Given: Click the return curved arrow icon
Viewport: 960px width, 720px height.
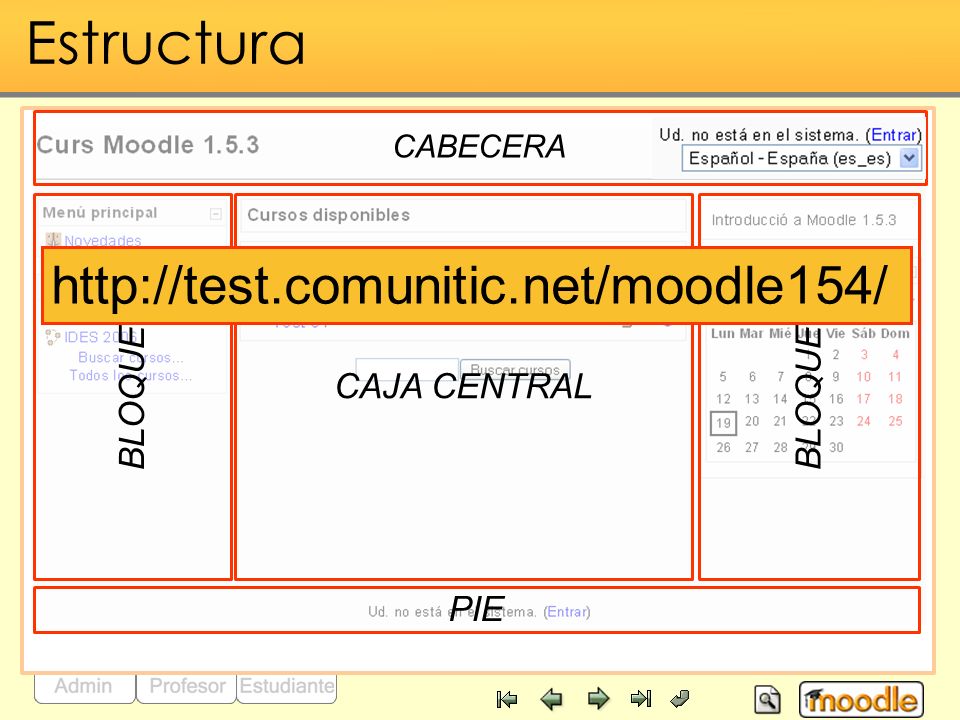Looking at the screenshot, I should pos(680,699).
